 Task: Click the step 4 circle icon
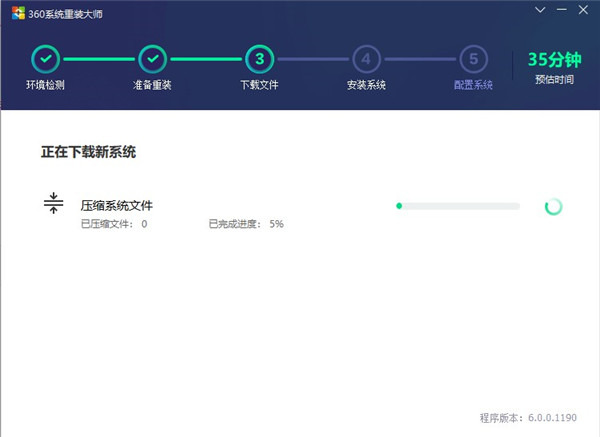click(x=366, y=59)
